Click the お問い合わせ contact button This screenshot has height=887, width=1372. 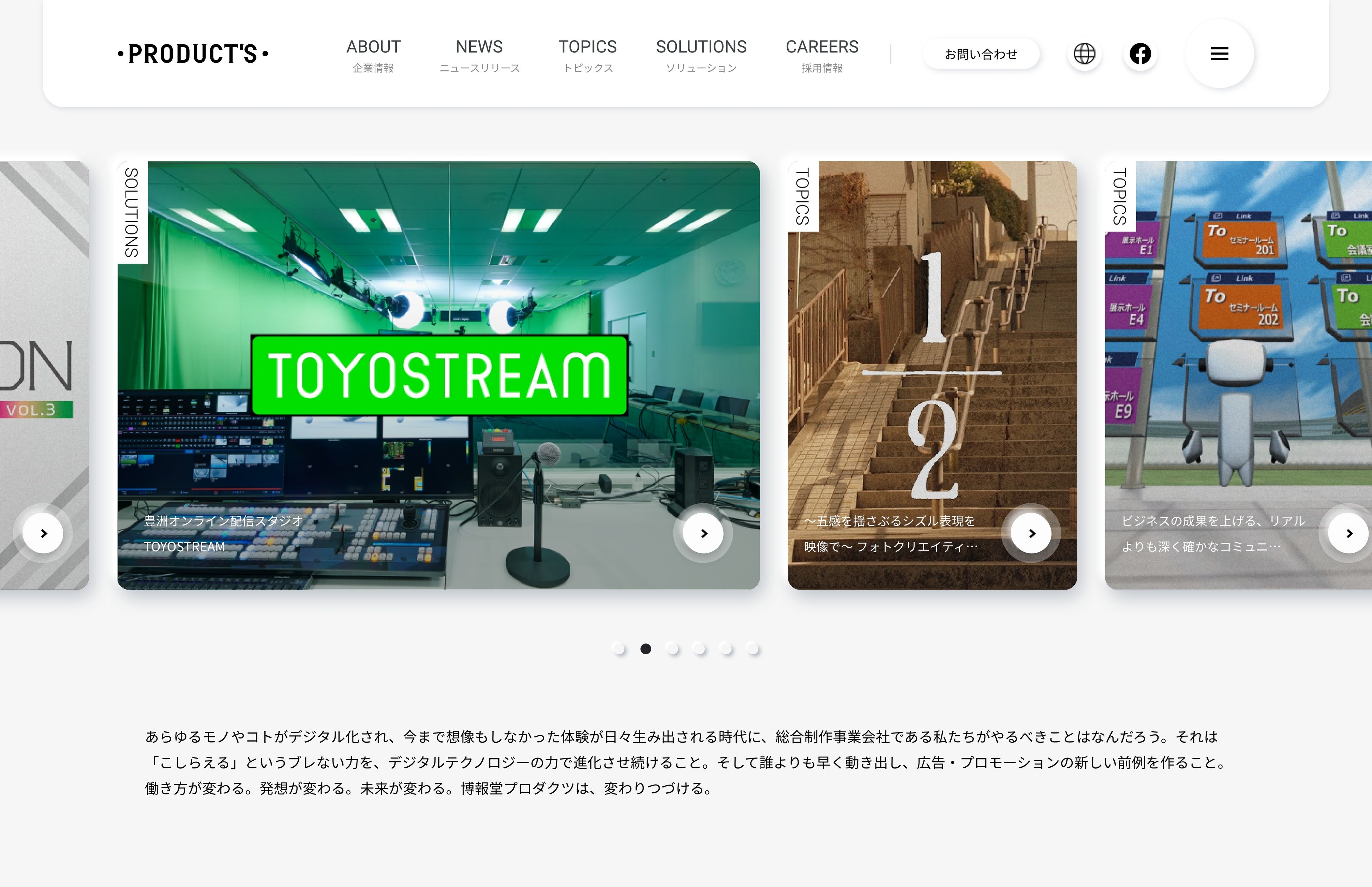tap(981, 54)
